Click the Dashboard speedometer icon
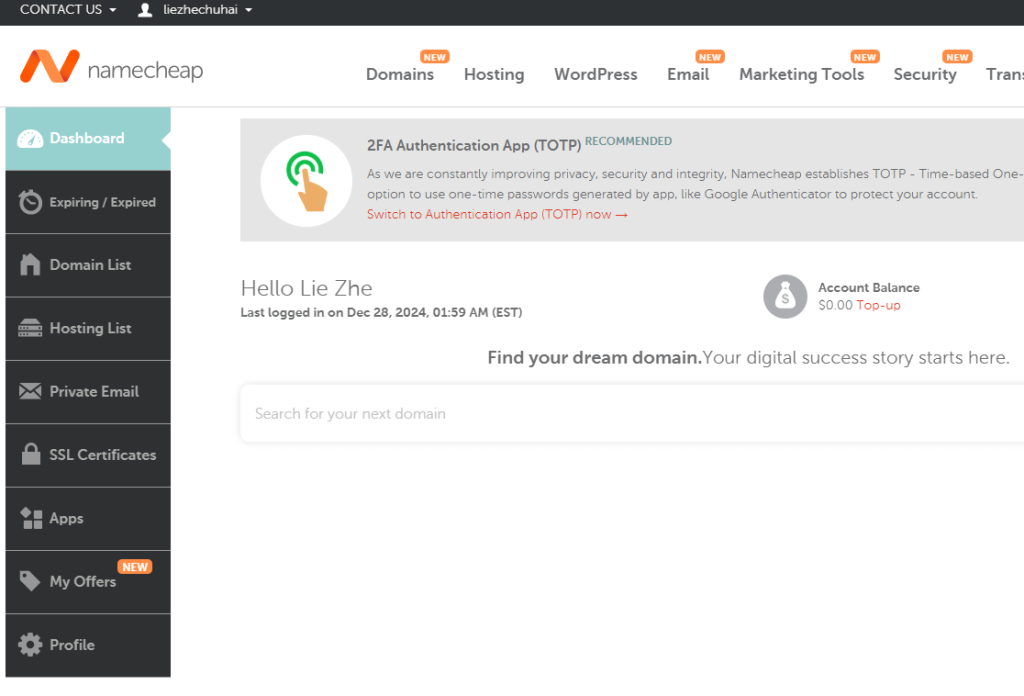The image size is (1024, 696). [30, 138]
